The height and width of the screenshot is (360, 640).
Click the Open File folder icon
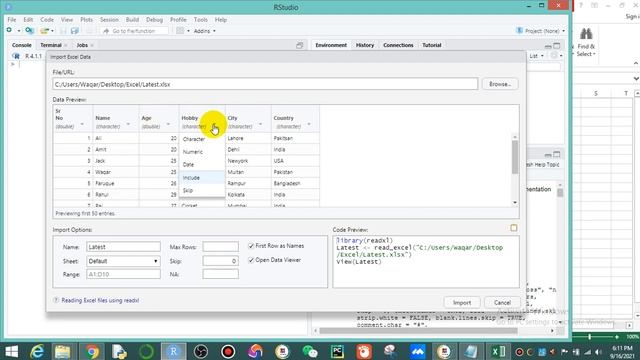click(x=44, y=31)
